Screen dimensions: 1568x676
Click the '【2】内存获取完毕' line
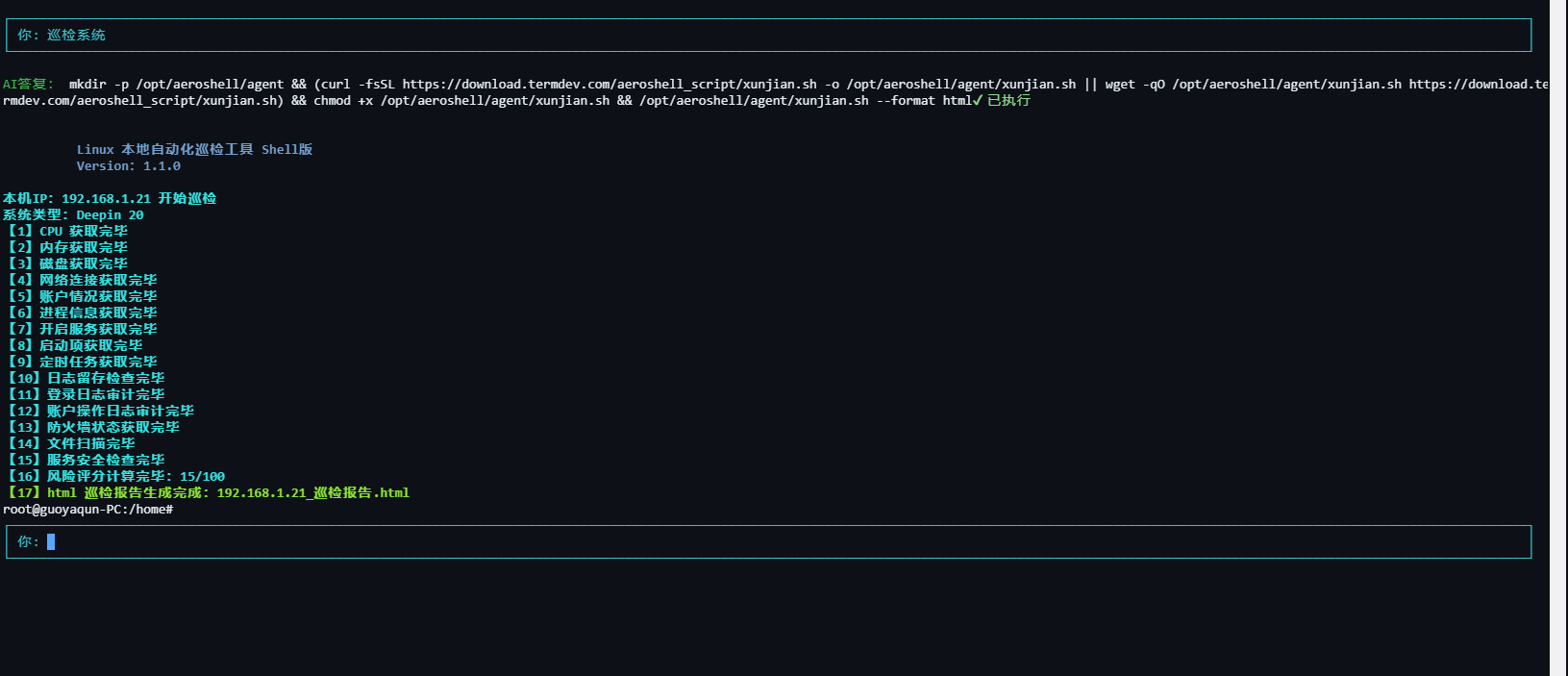point(65,247)
